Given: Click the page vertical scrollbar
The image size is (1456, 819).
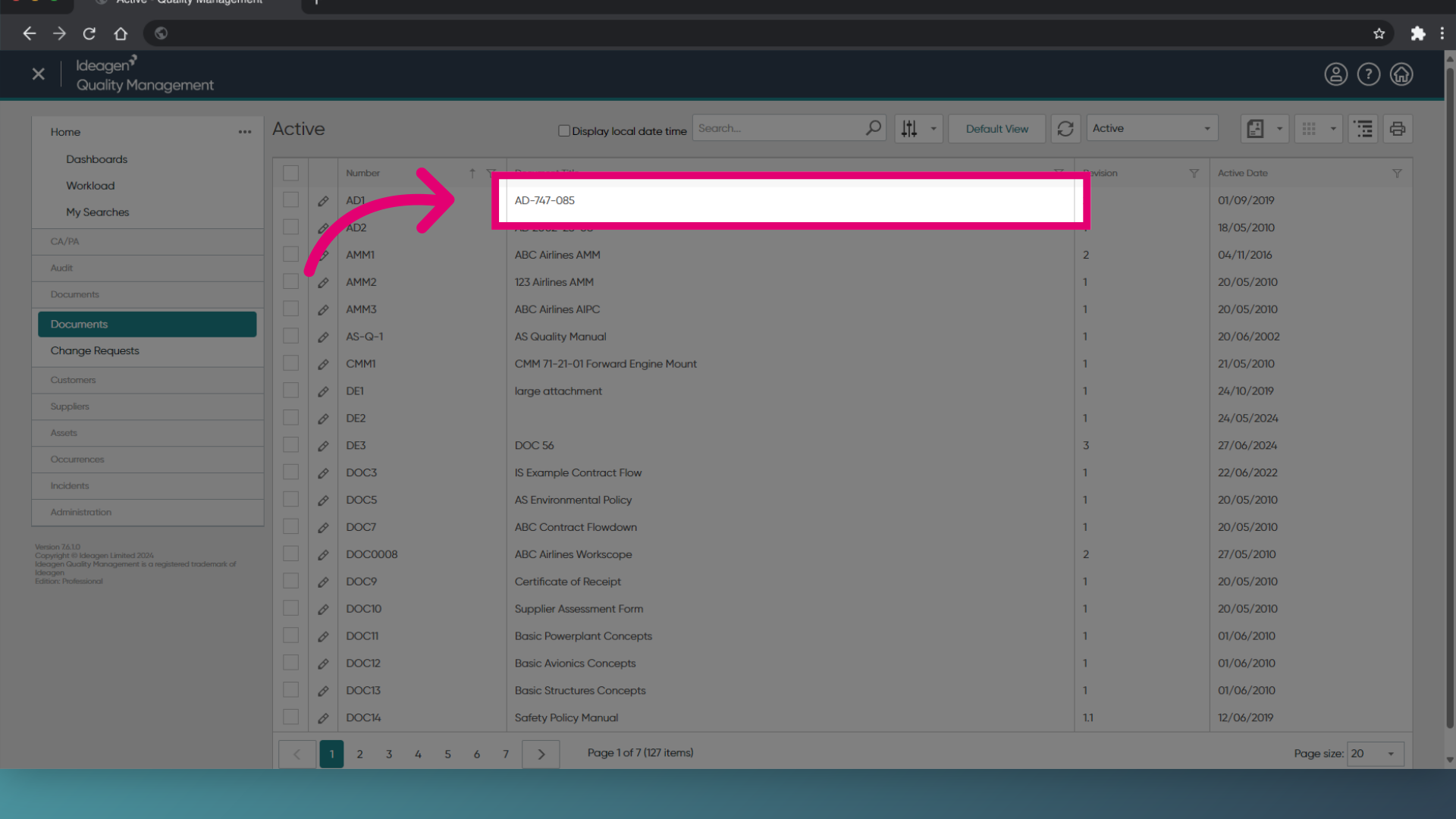Looking at the screenshot, I should tap(1449, 398).
